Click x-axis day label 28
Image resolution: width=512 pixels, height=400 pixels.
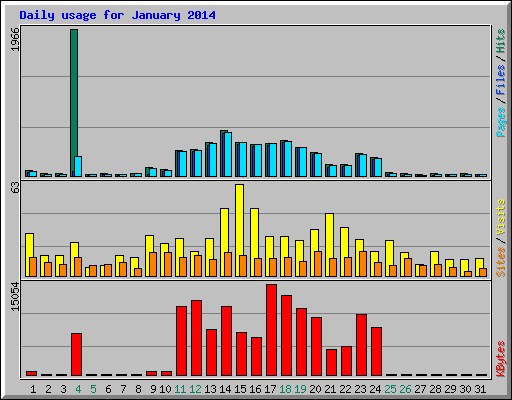(x=435, y=389)
